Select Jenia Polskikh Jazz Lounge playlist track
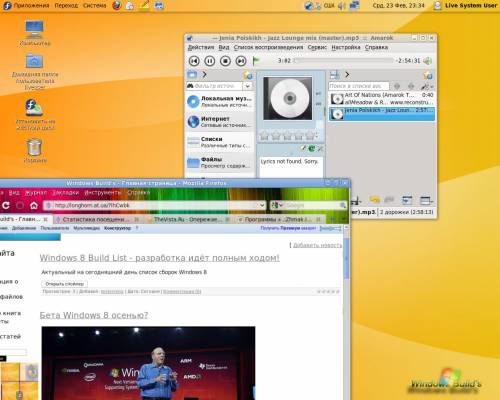 point(382,114)
